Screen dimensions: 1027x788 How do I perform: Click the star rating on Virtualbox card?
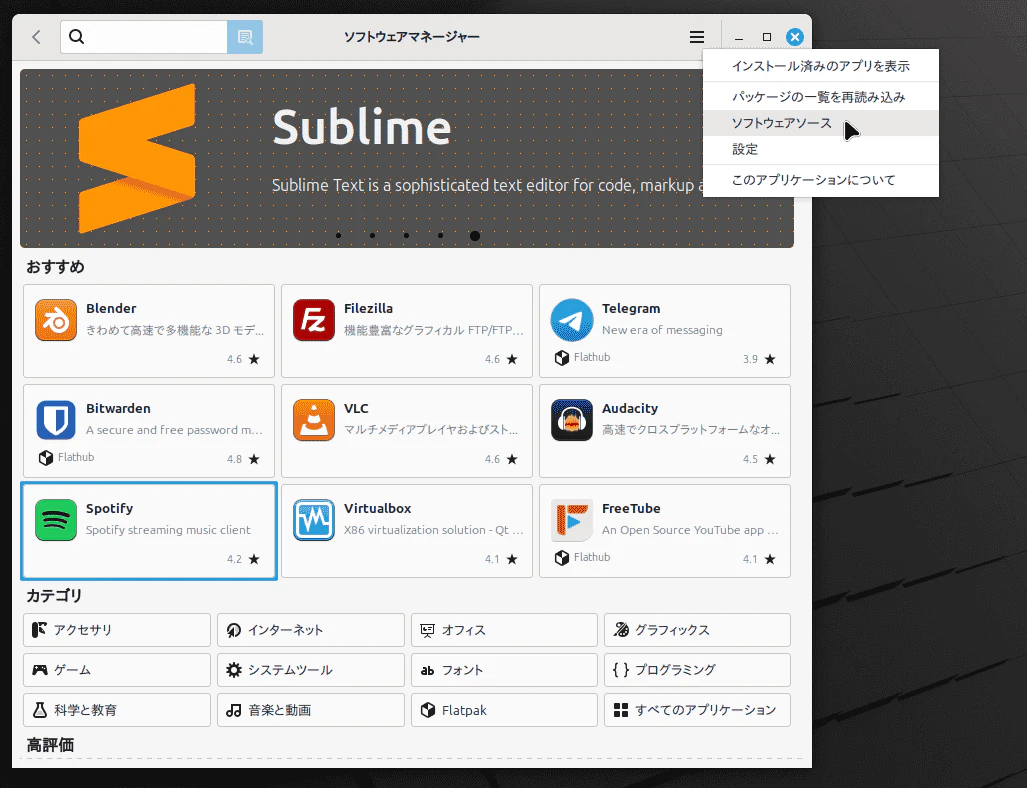502,559
